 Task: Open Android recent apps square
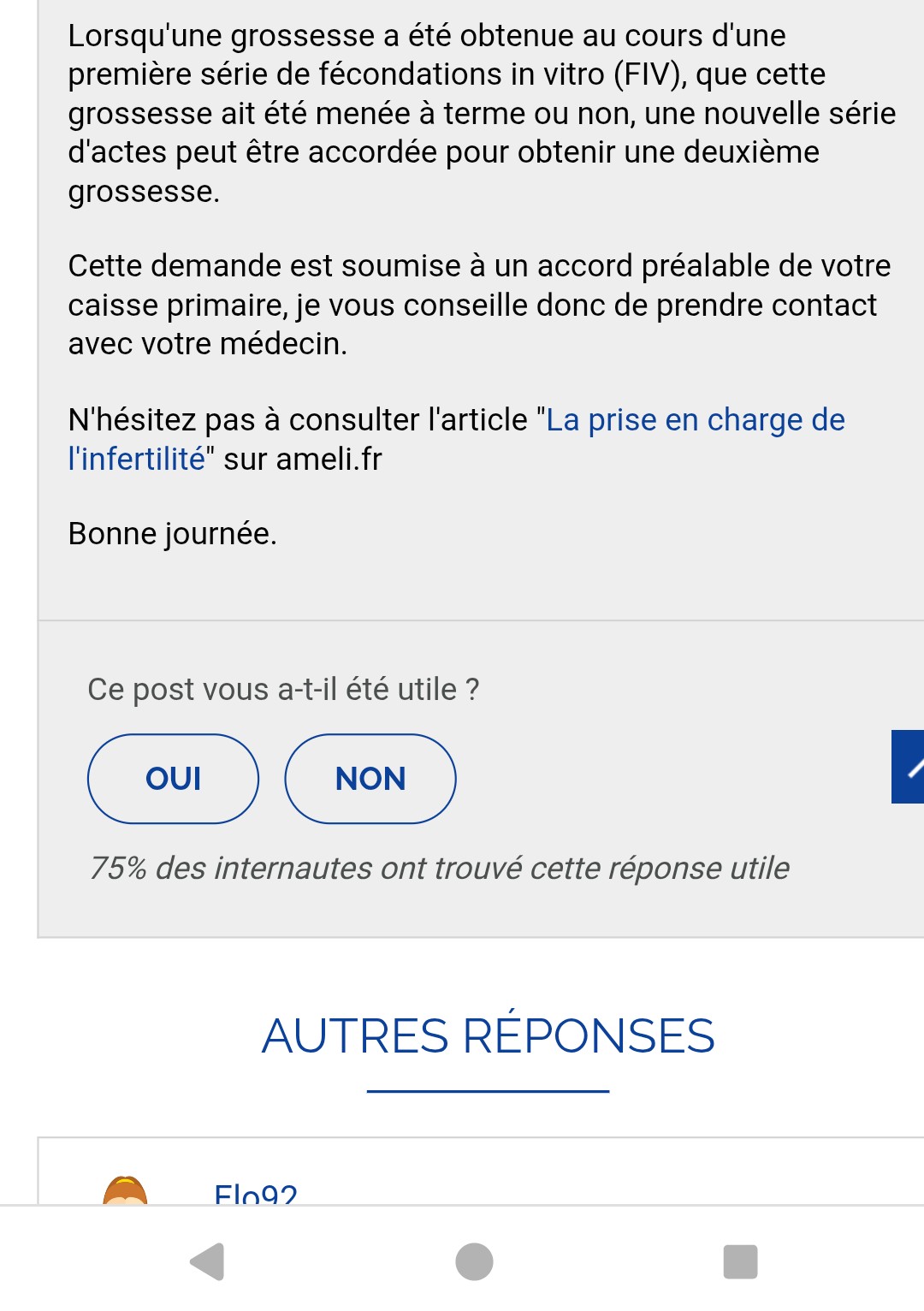coord(740,1261)
